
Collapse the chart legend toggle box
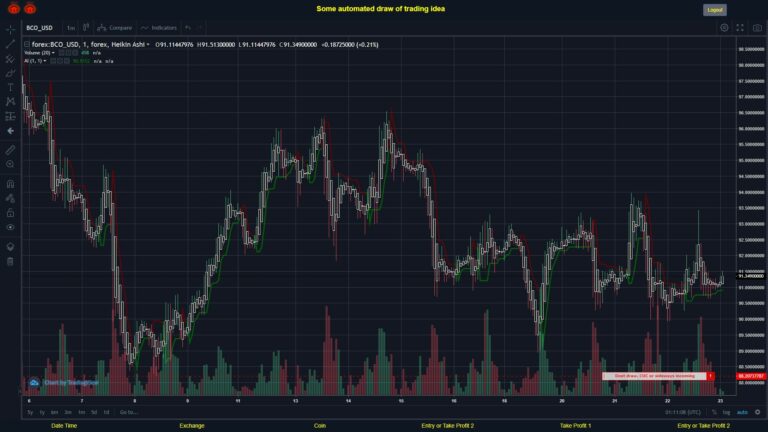(x=27, y=44)
